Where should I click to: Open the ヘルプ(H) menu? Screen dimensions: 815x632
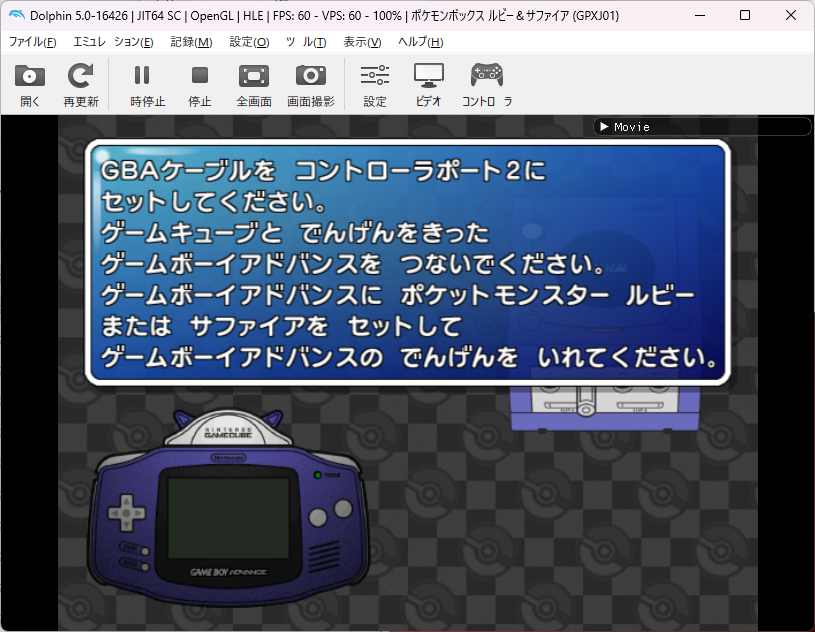pyautogui.click(x=420, y=42)
